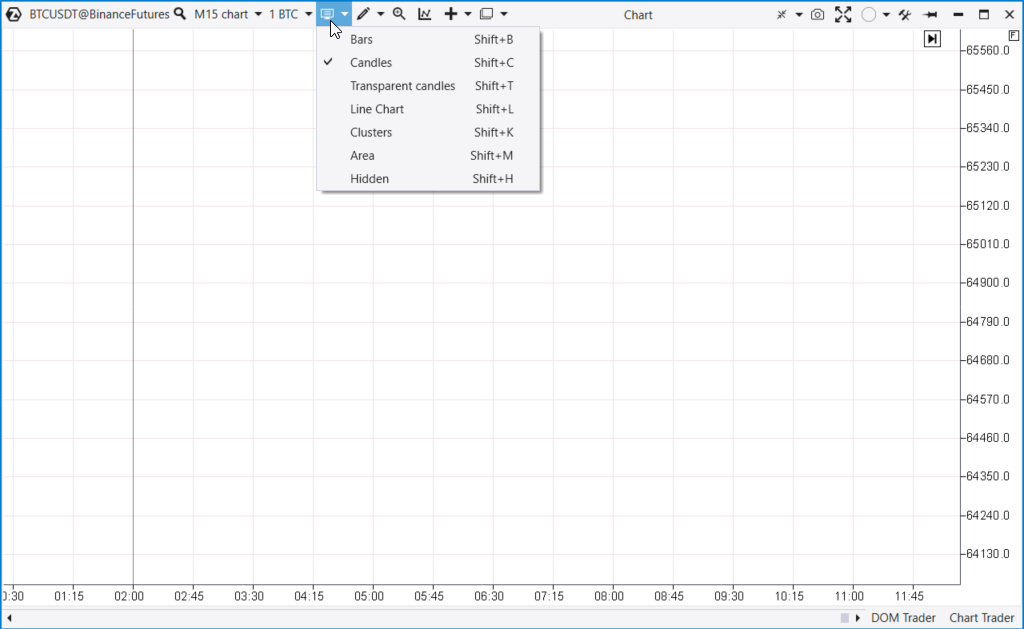Open the DOM Trader panel
Viewport: 1024px width, 629px height.
(x=903, y=618)
